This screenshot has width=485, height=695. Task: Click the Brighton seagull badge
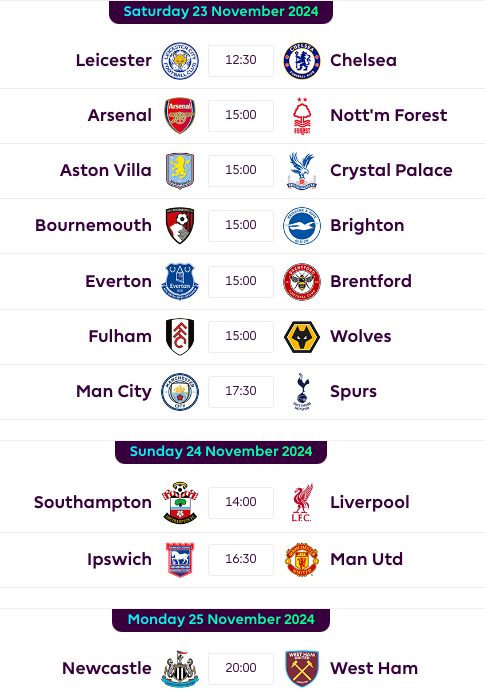[302, 226]
